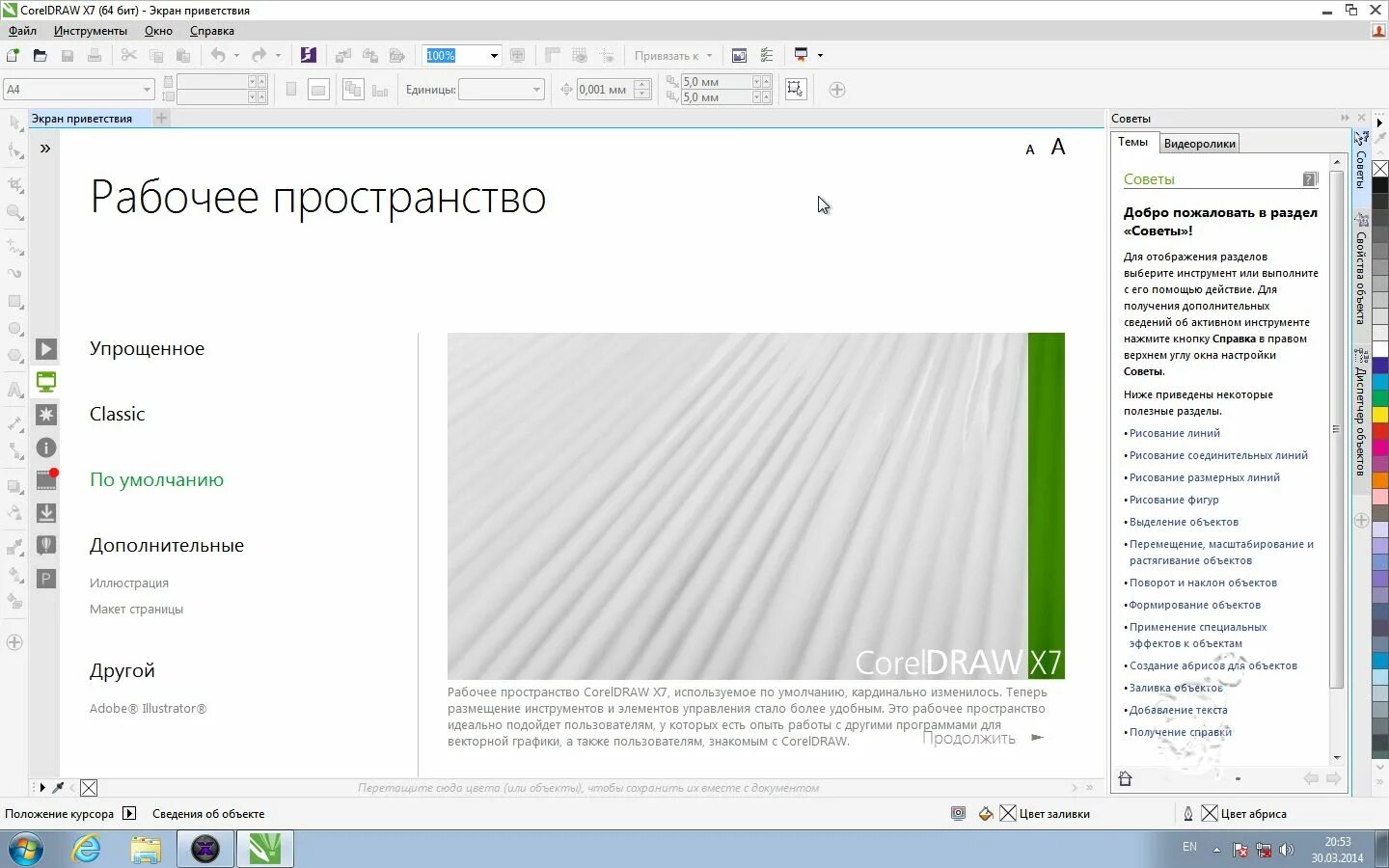
Task: Select the Rectangle tool in toolbox
Action: (14, 302)
